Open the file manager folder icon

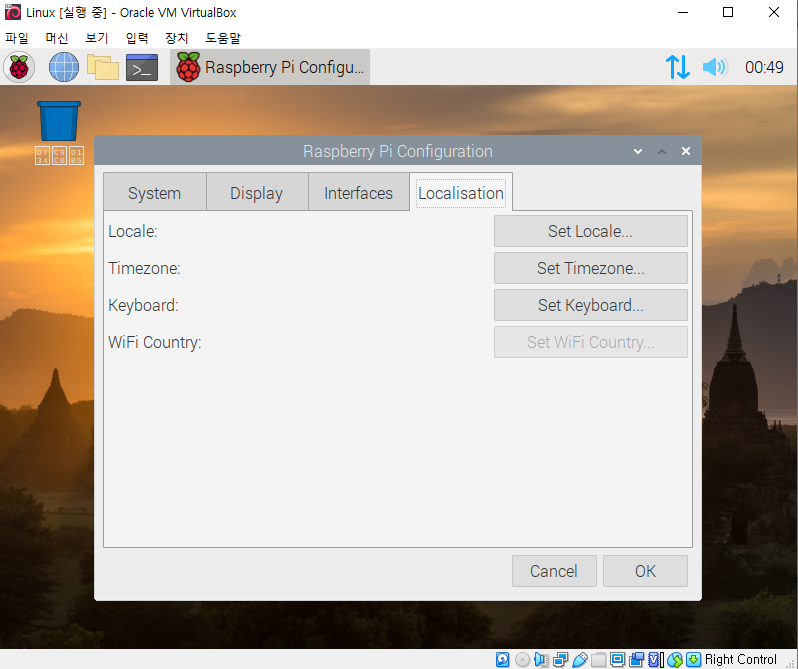(103, 67)
